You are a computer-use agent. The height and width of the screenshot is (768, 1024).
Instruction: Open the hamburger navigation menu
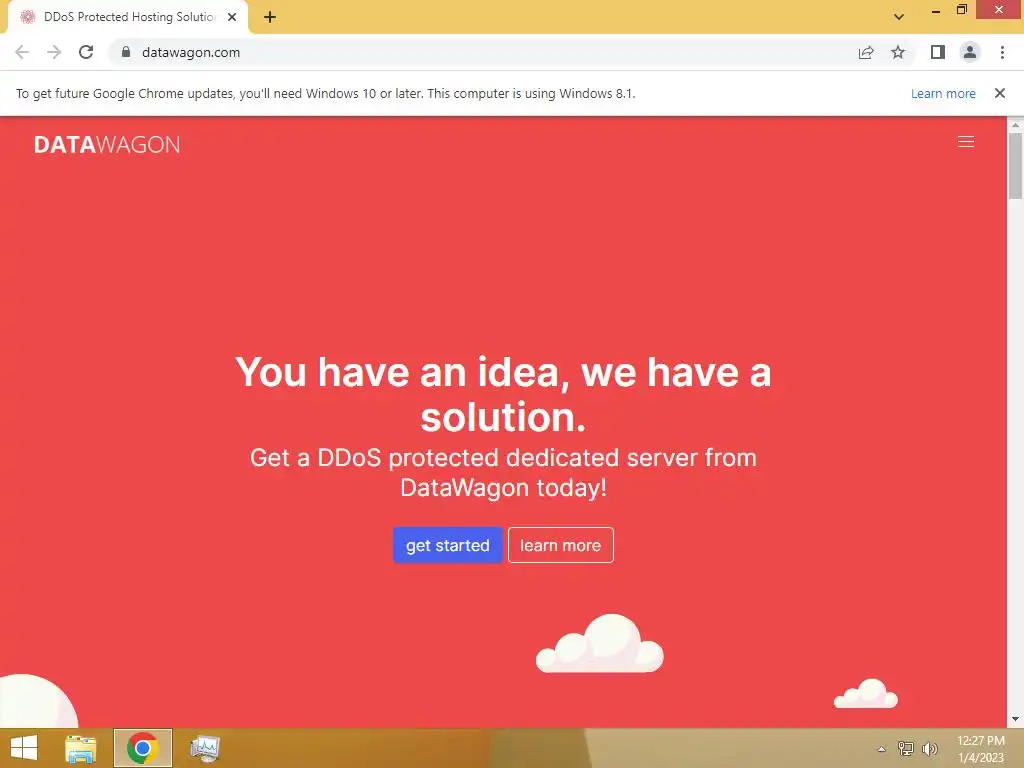[x=965, y=142]
